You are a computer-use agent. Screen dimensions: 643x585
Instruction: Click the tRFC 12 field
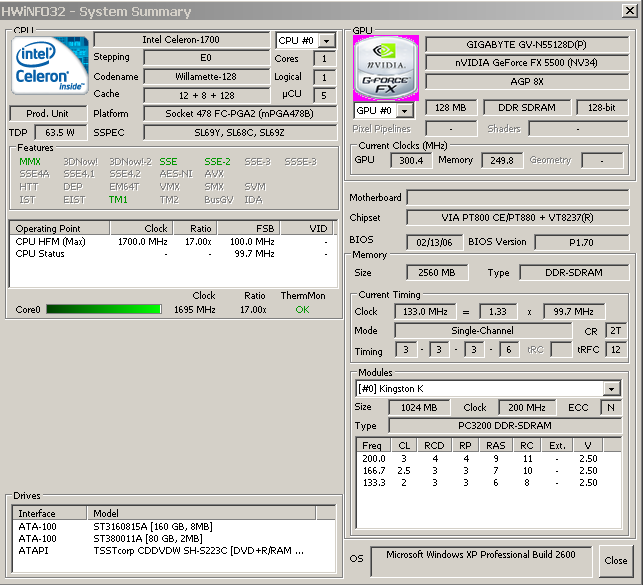(616, 350)
